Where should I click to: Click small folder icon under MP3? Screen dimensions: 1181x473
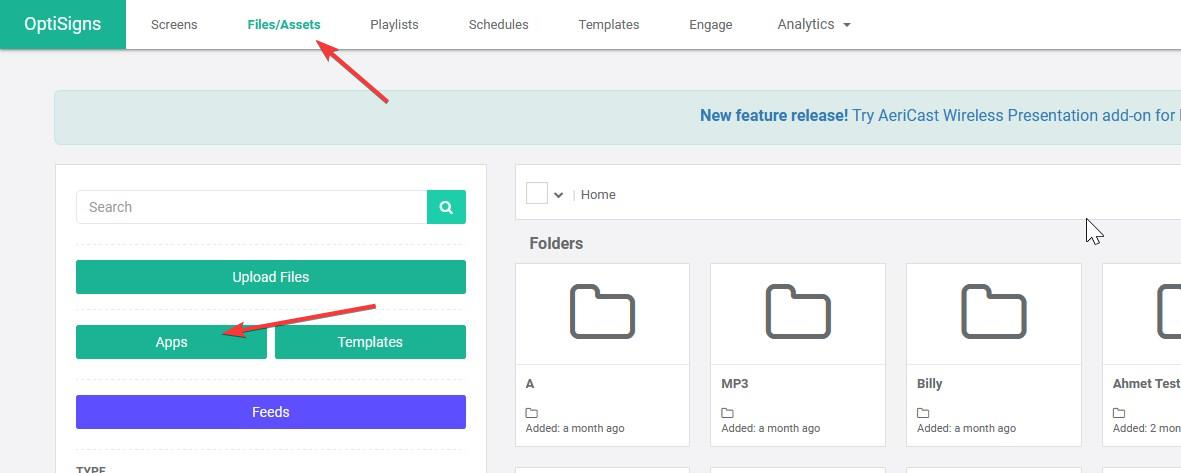727,413
